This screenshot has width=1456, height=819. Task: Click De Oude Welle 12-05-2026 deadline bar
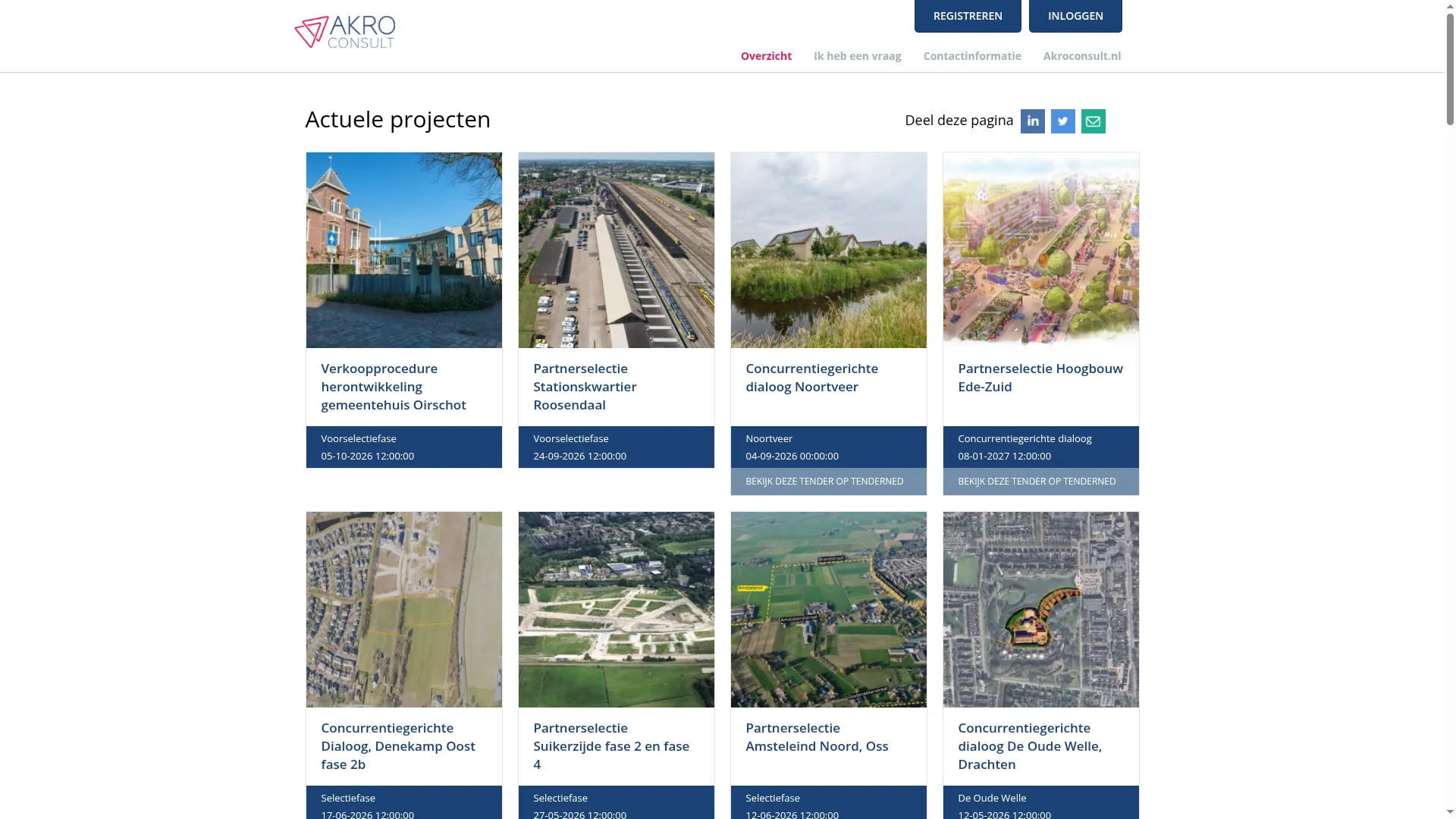pyautogui.click(x=1041, y=802)
